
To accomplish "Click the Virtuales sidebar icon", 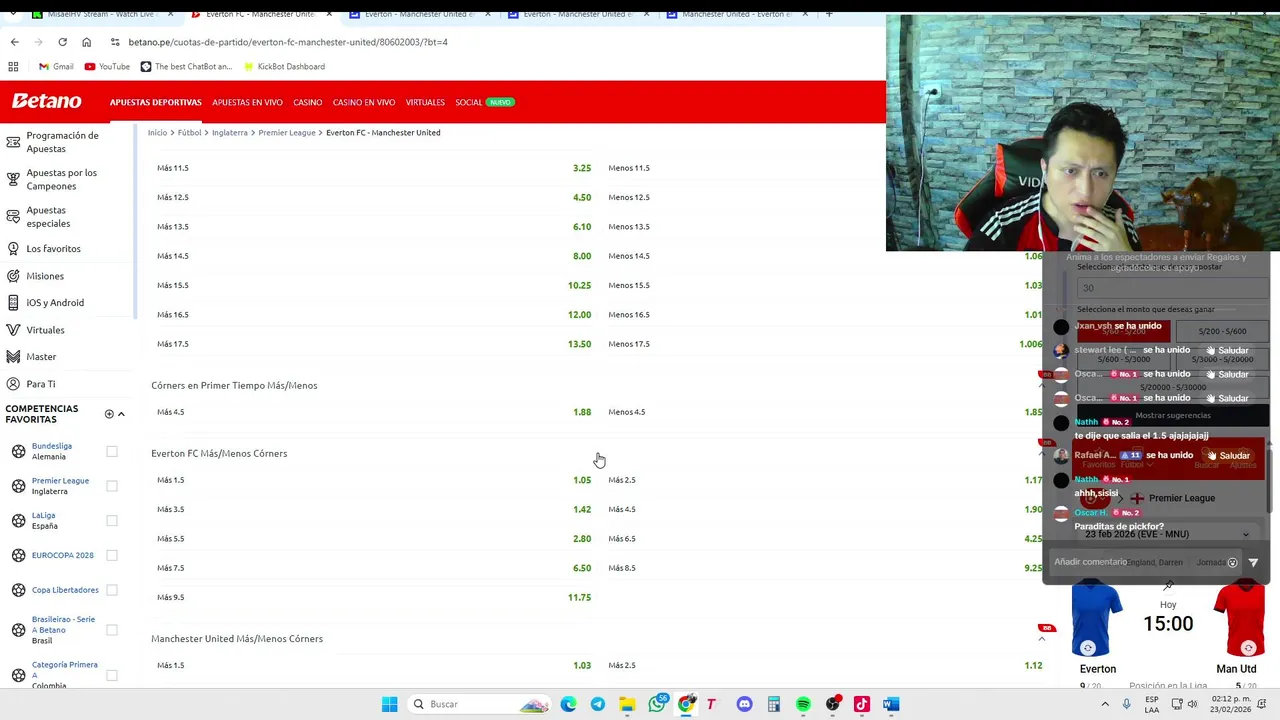I will [x=13, y=330].
